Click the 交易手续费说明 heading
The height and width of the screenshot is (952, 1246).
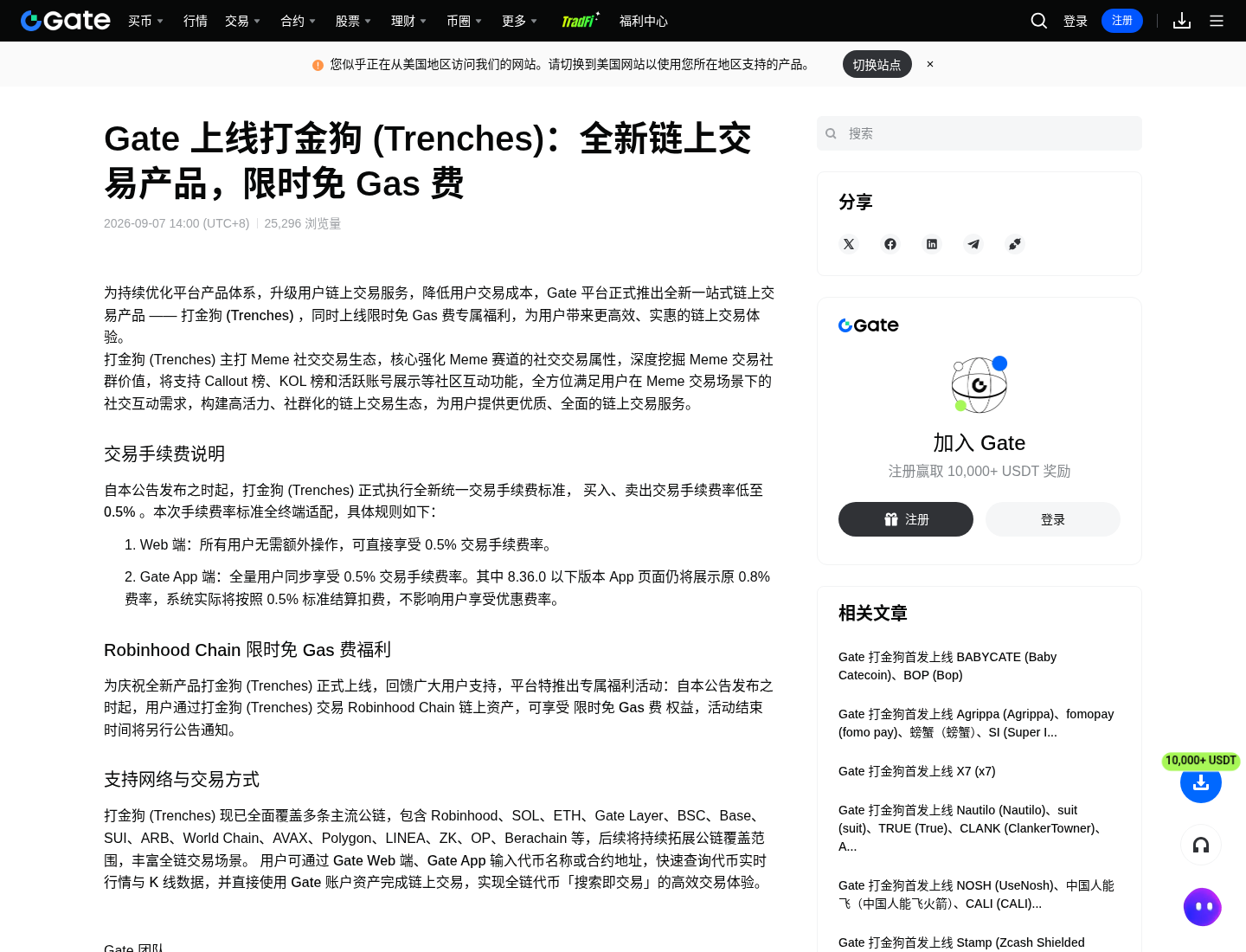tap(164, 453)
